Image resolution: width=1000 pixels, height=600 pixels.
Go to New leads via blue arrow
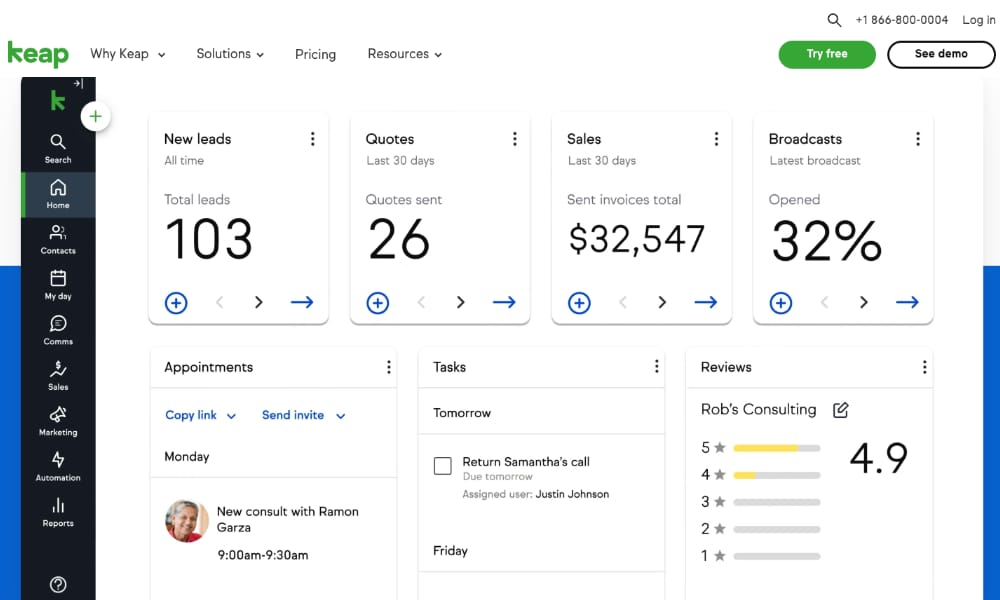point(302,302)
